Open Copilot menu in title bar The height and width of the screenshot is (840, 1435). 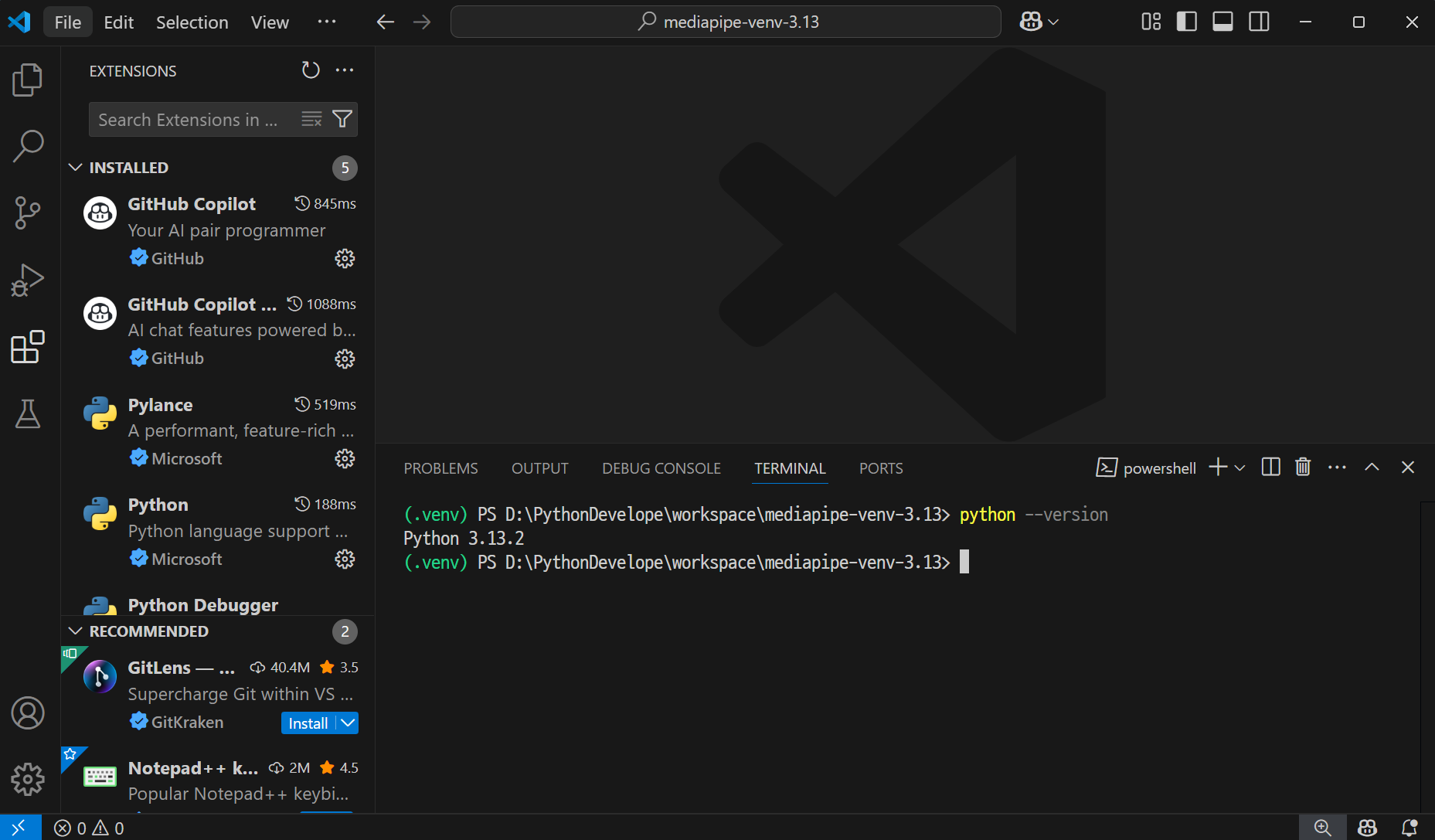point(1039,22)
